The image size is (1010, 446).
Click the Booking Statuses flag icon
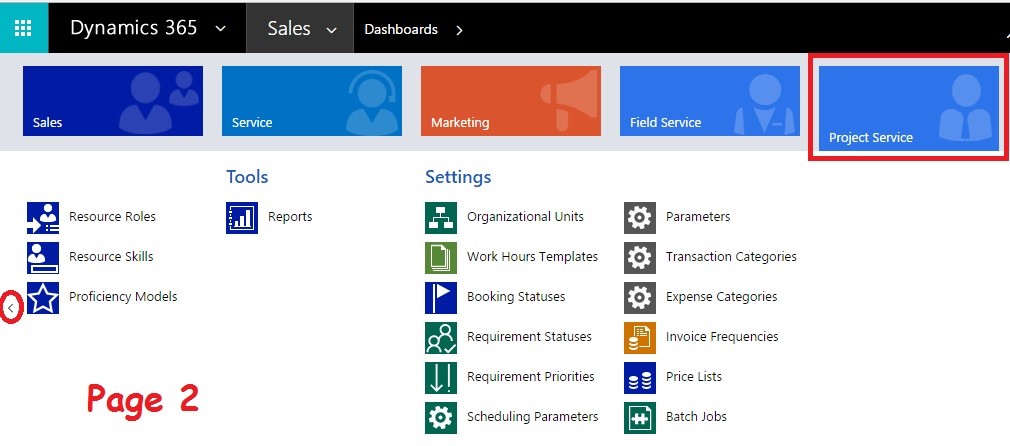[441, 297]
